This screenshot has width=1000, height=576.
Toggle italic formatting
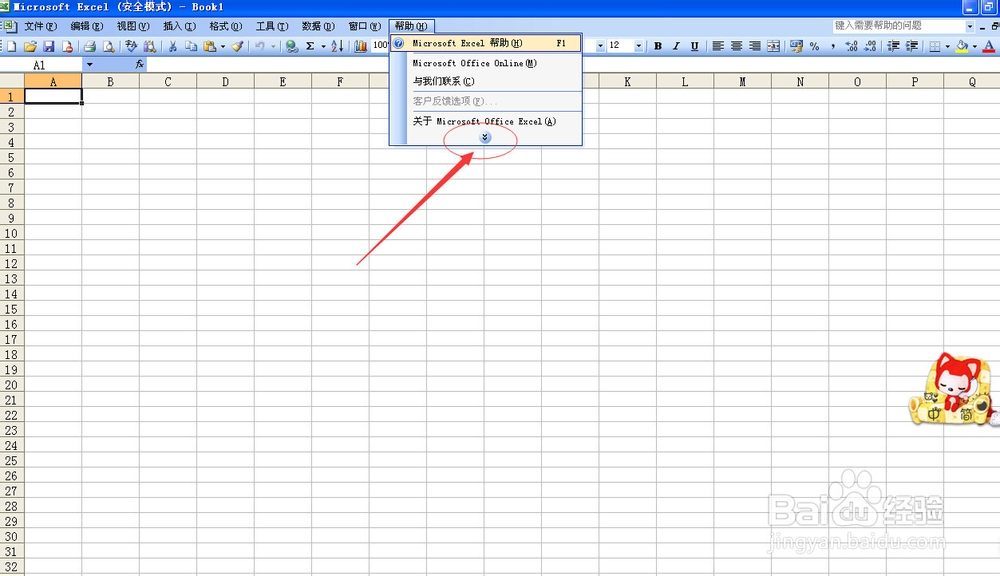tap(676, 46)
